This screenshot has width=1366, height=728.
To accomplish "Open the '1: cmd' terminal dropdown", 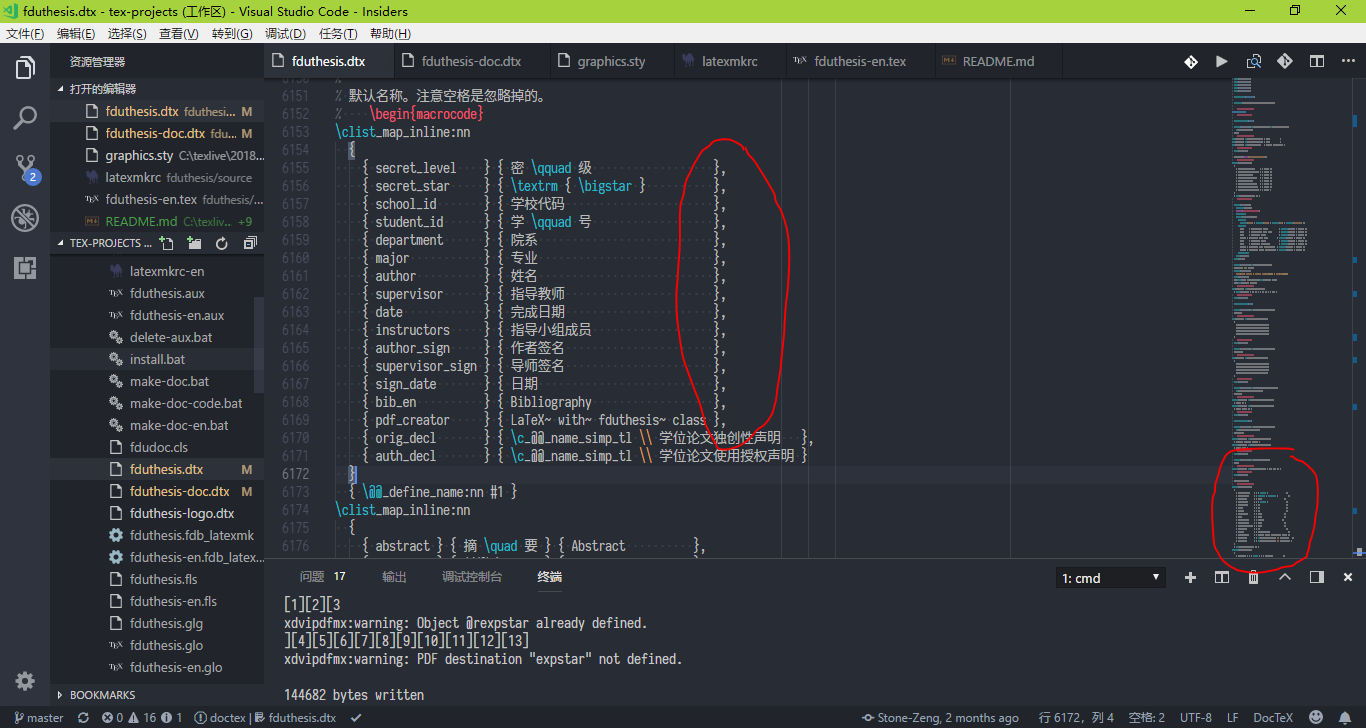I will point(1110,577).
